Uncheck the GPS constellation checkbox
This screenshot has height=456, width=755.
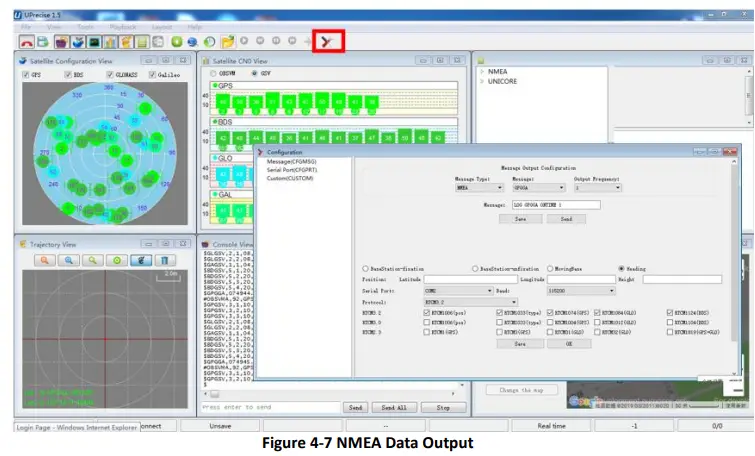26,75
